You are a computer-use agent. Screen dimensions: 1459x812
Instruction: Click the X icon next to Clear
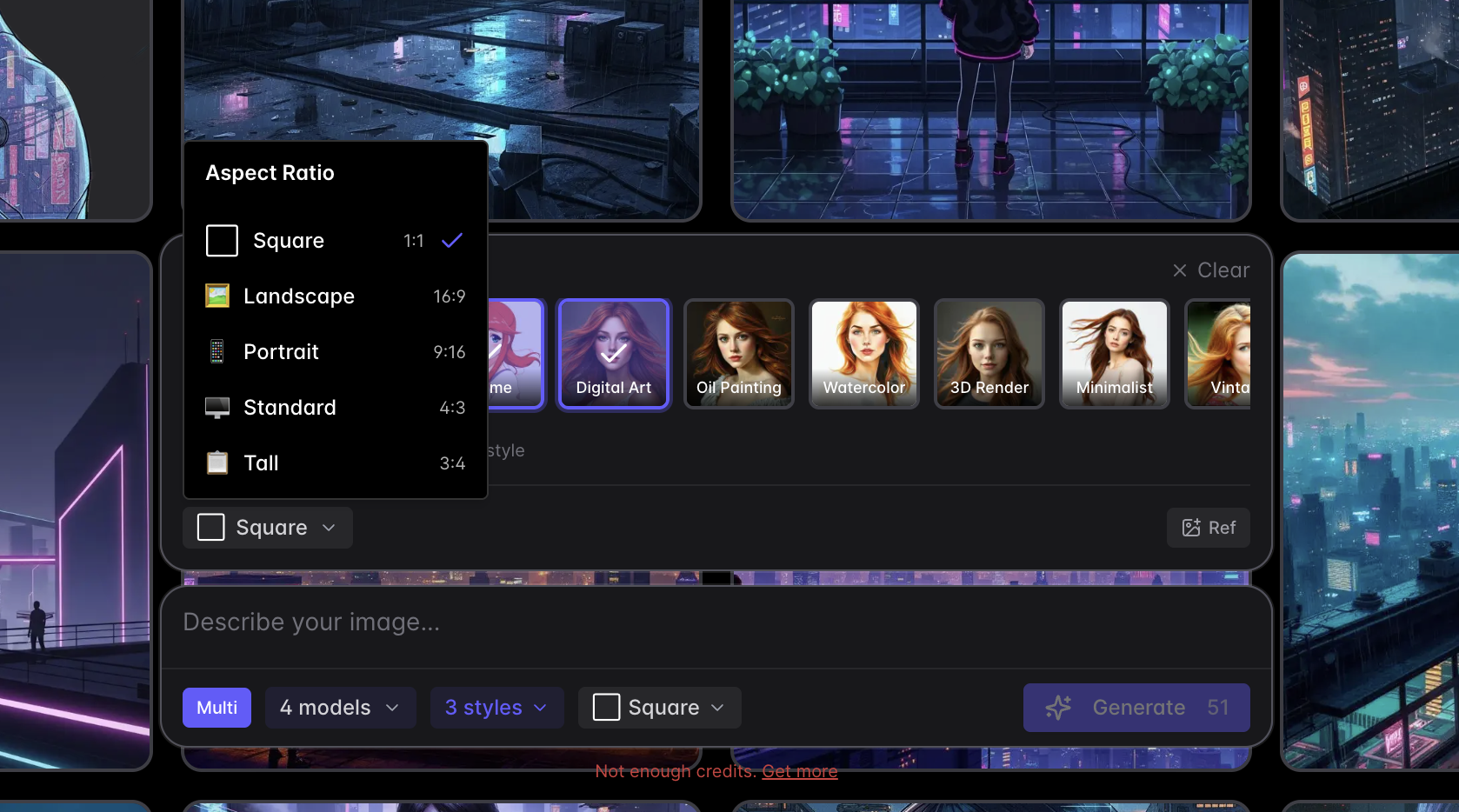[1179, 270]
